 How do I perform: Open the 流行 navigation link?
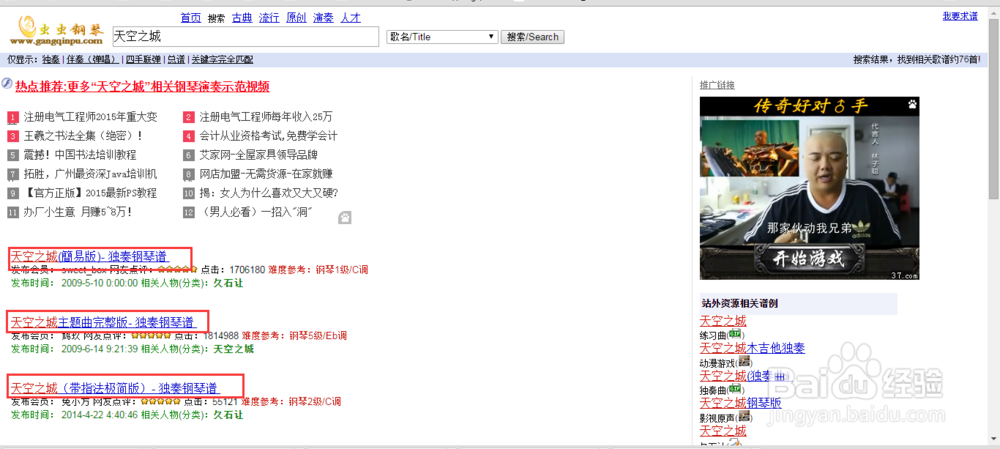[x=269, y=18]
